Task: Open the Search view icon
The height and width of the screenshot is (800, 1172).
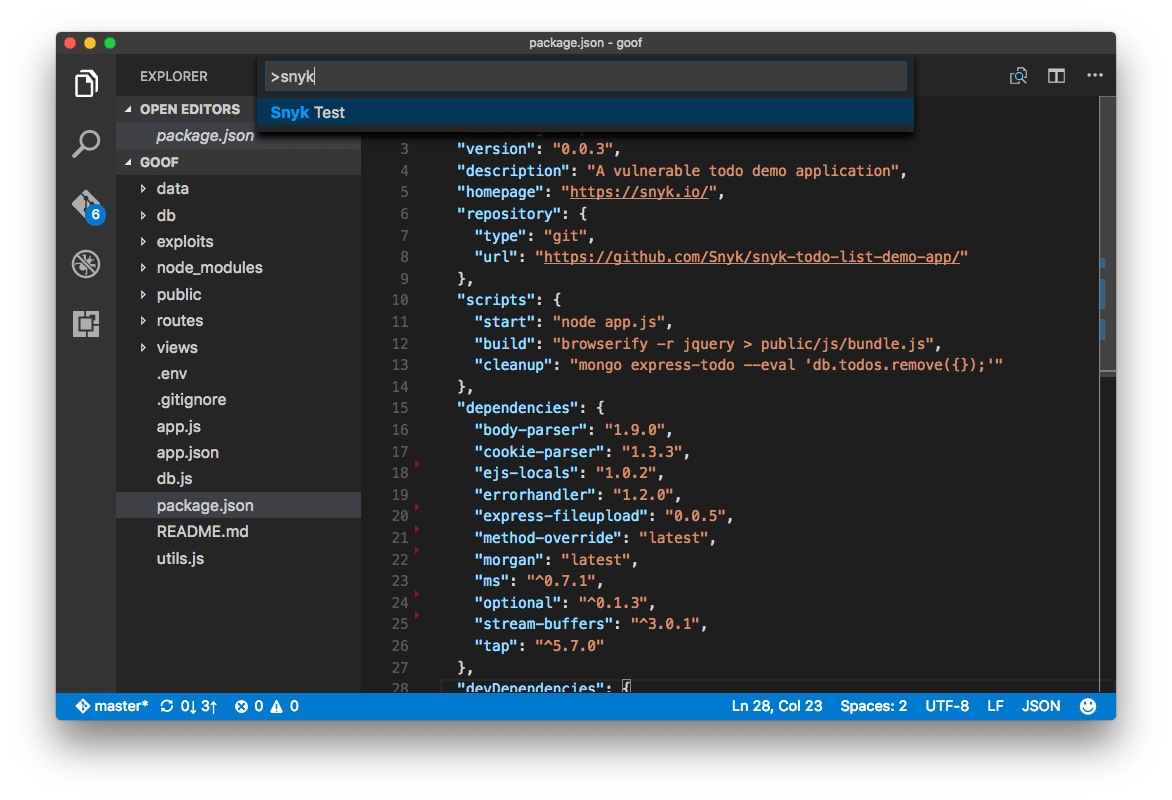Action: [86, 143]
